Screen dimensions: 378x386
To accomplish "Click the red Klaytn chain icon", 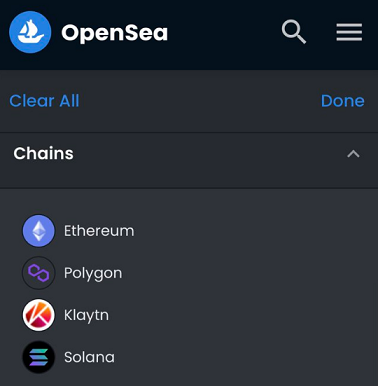I will pos(39,315).
